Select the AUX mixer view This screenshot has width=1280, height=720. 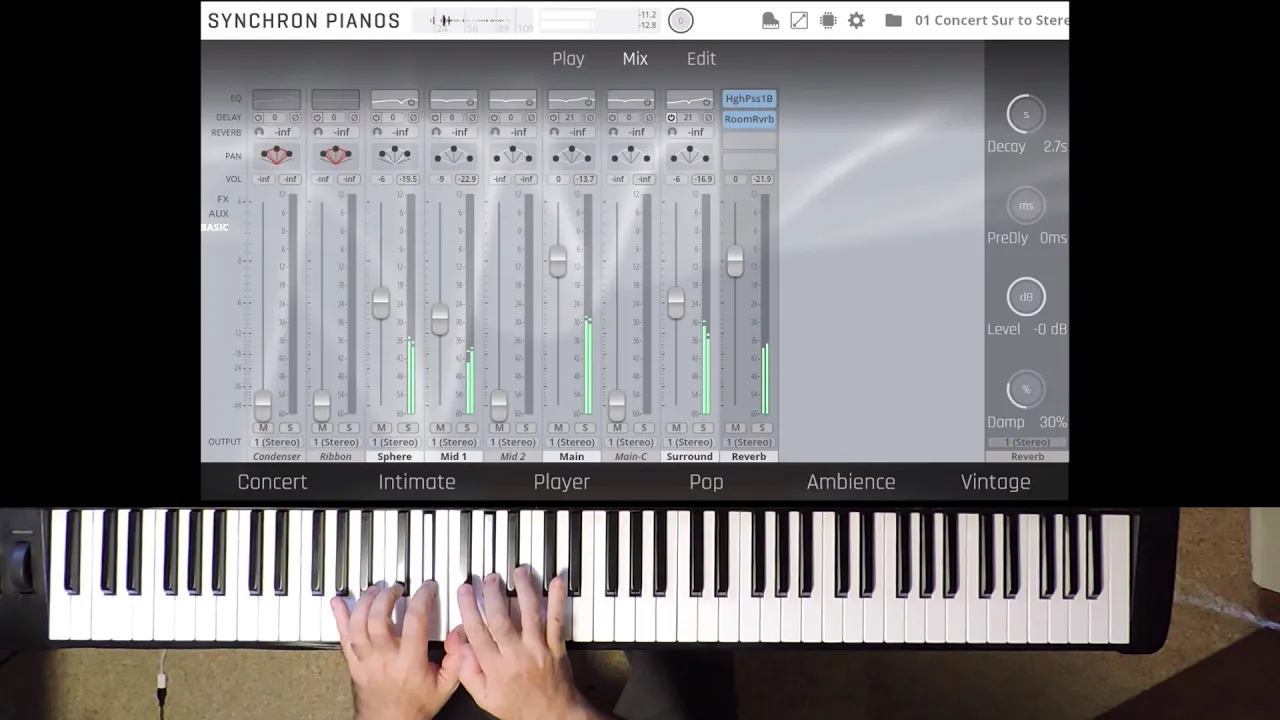point(218,213)
